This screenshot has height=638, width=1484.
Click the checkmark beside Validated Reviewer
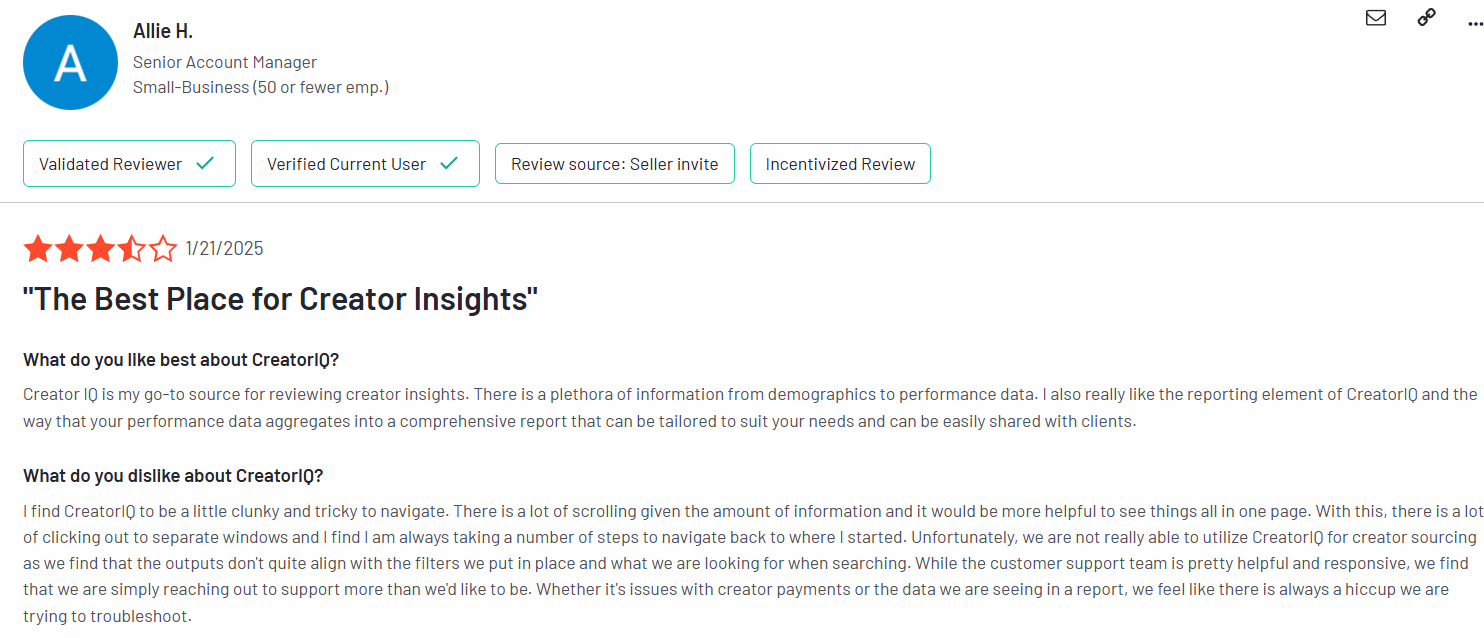coord(205,163)
